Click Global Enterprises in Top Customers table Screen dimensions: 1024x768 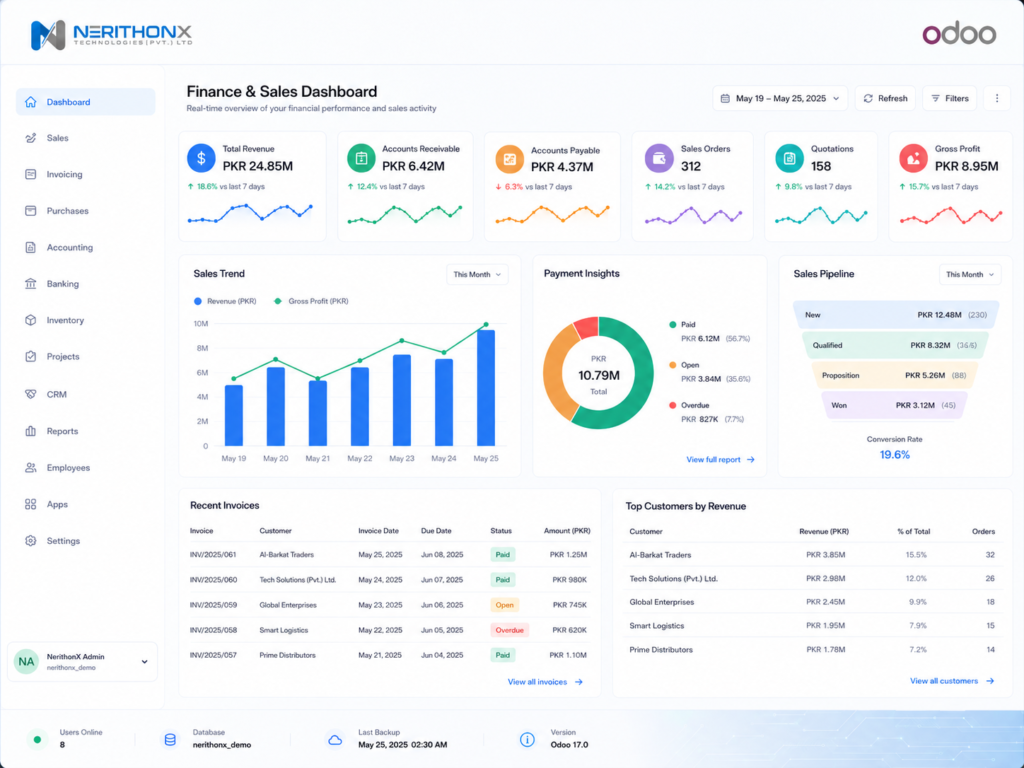tap(662, 602)
